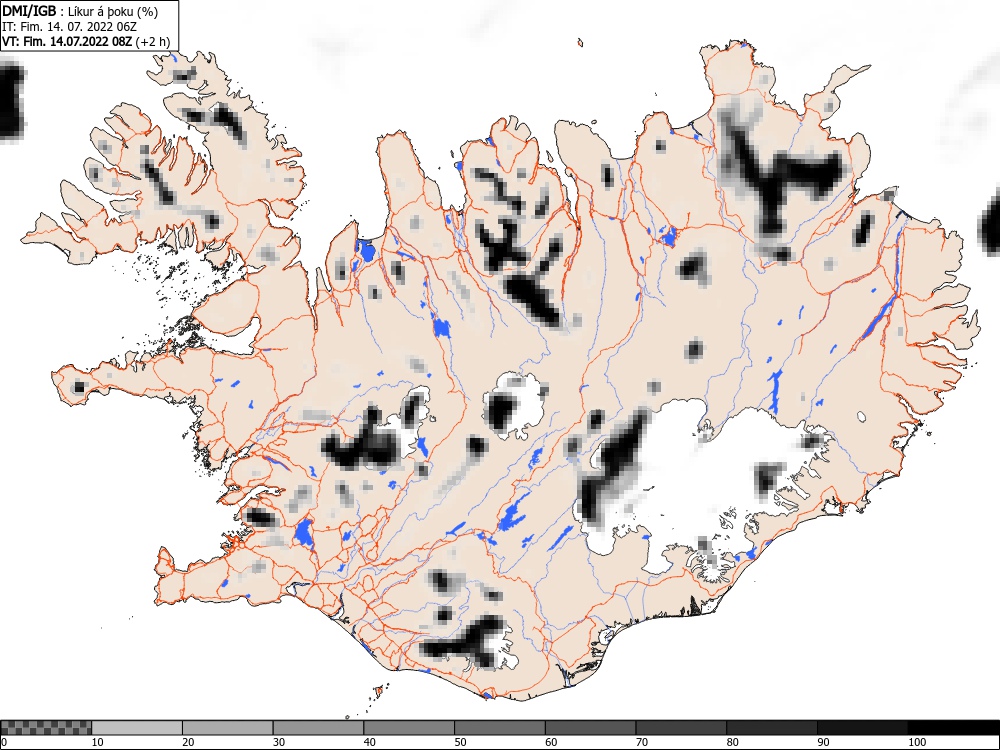Click the '30' scale label
This screenshot has width=1000, height=750.
coord(279,742)
